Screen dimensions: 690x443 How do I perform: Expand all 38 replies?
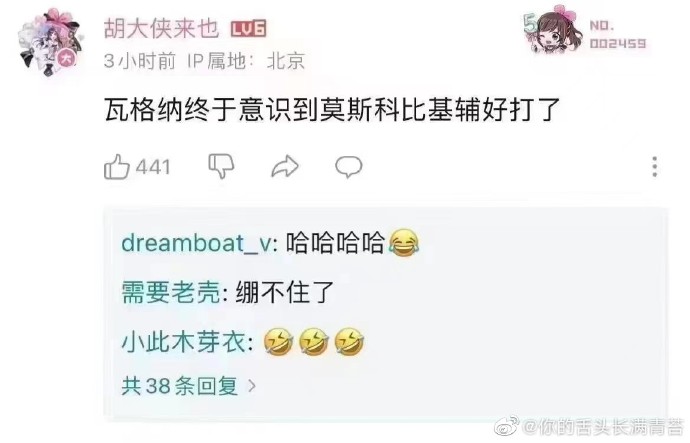180,386
